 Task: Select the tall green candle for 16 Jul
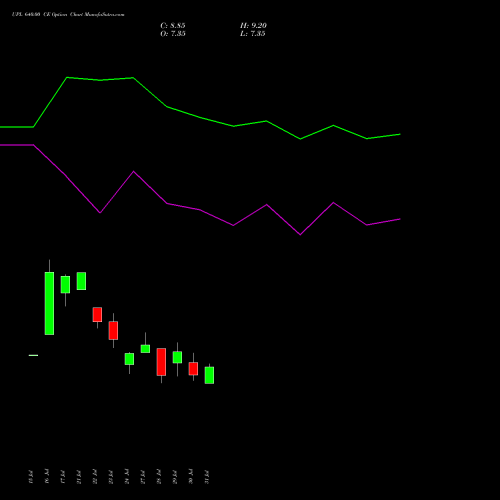[x=49, y=303]
